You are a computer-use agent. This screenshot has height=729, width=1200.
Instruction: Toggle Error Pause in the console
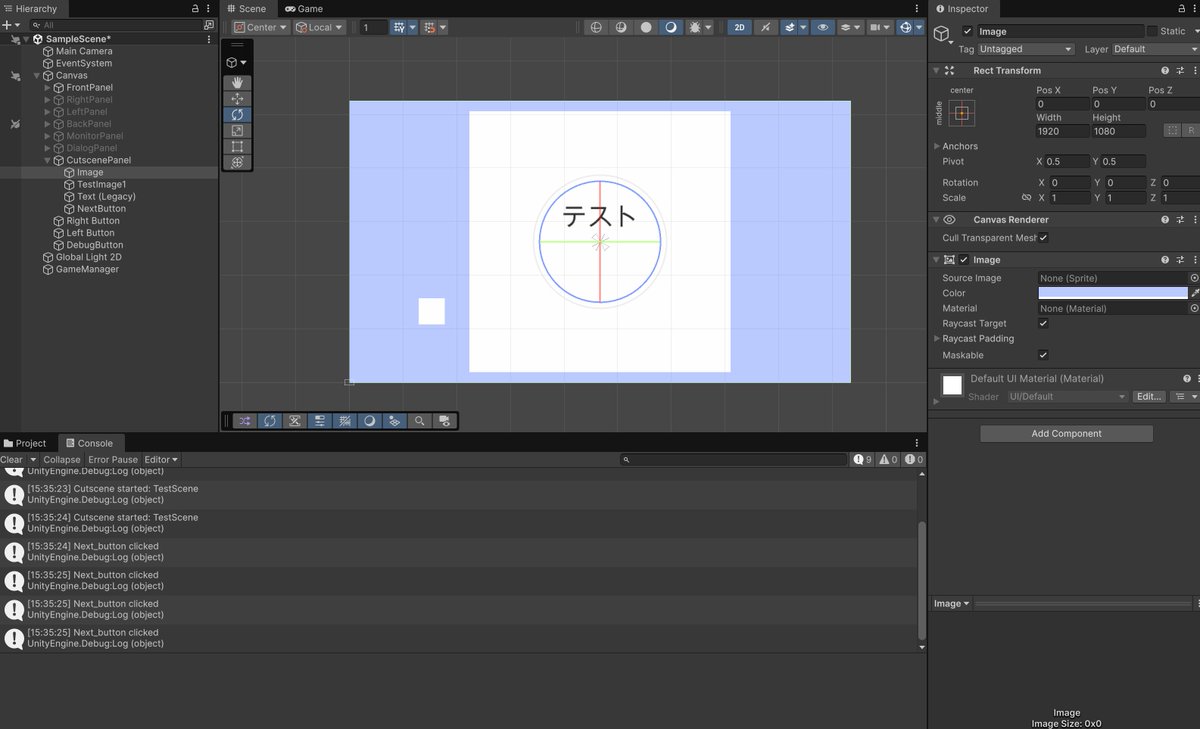pyautogui.click(x=113, y=460)
